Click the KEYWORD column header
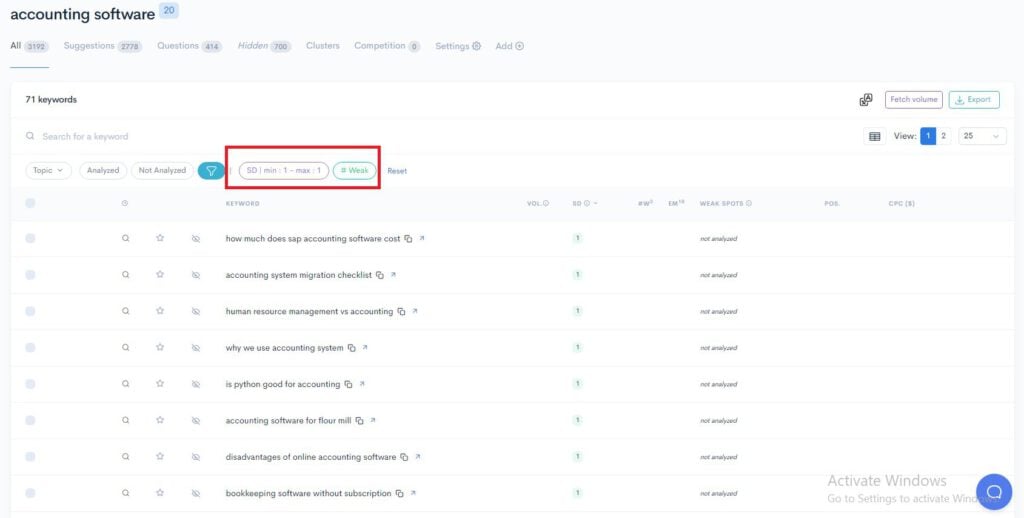Image resolution: width=1024 pixels, height=518 pixels. [242, 204]
